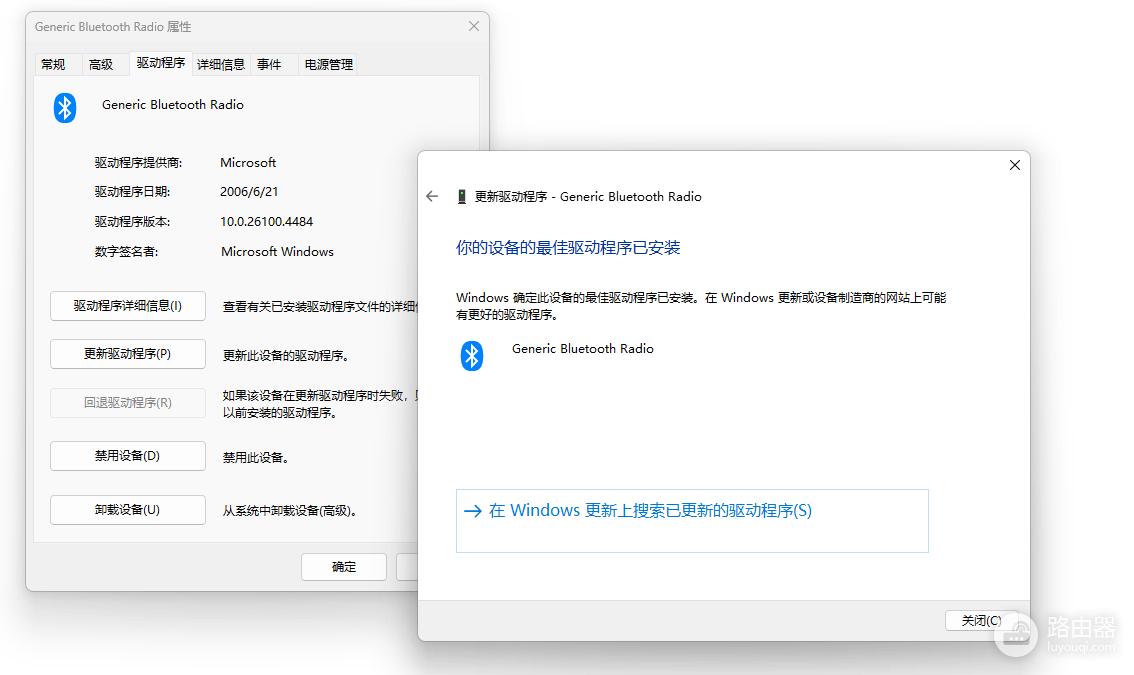
Task: Click the Generic Bluetooth Radio 属性 title bar text
Action: [x=113, y=27]
